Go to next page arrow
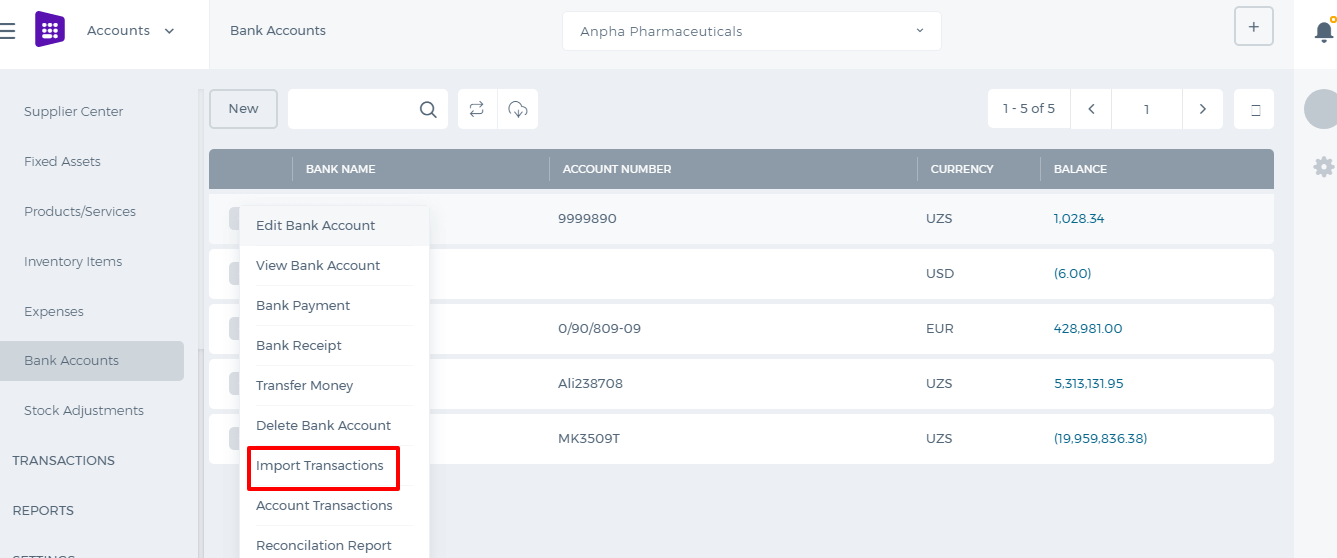Screen dimensions: 1337x558 click(x=1203, y=109)
